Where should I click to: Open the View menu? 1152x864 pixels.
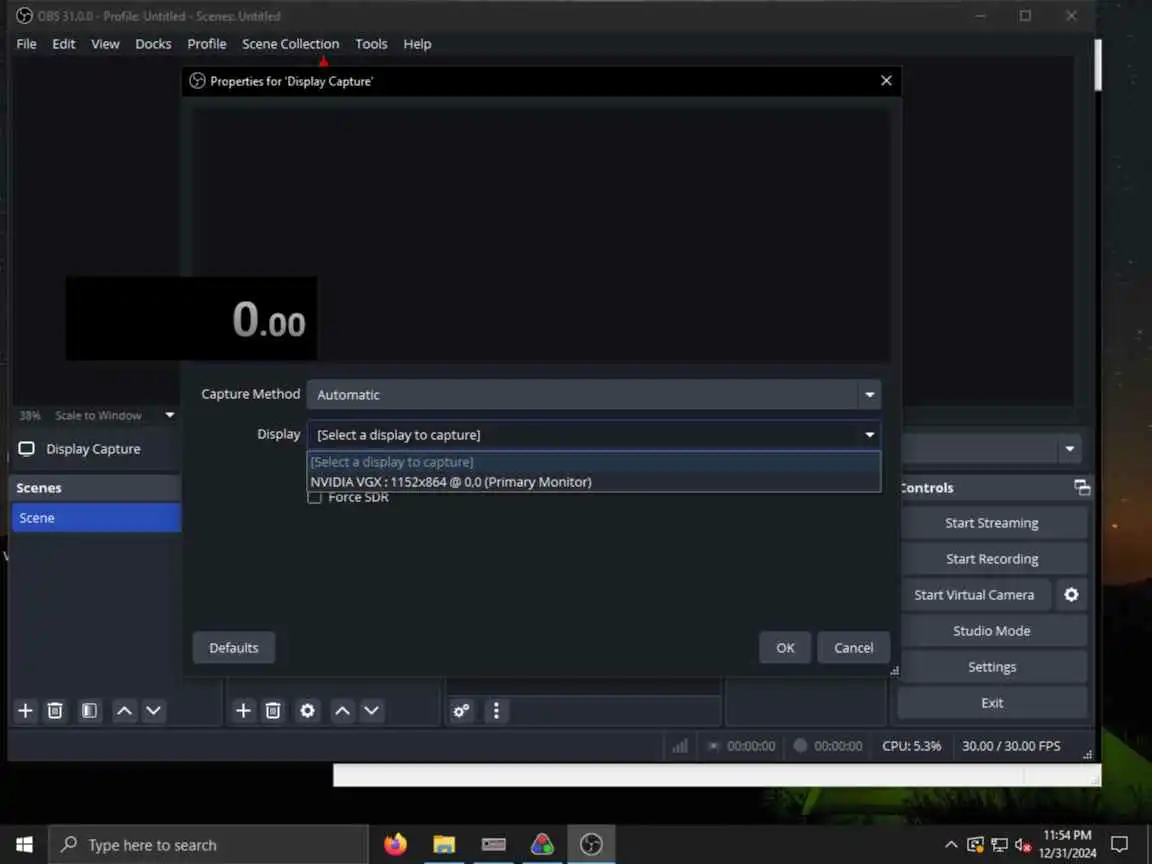coord(105,44)
